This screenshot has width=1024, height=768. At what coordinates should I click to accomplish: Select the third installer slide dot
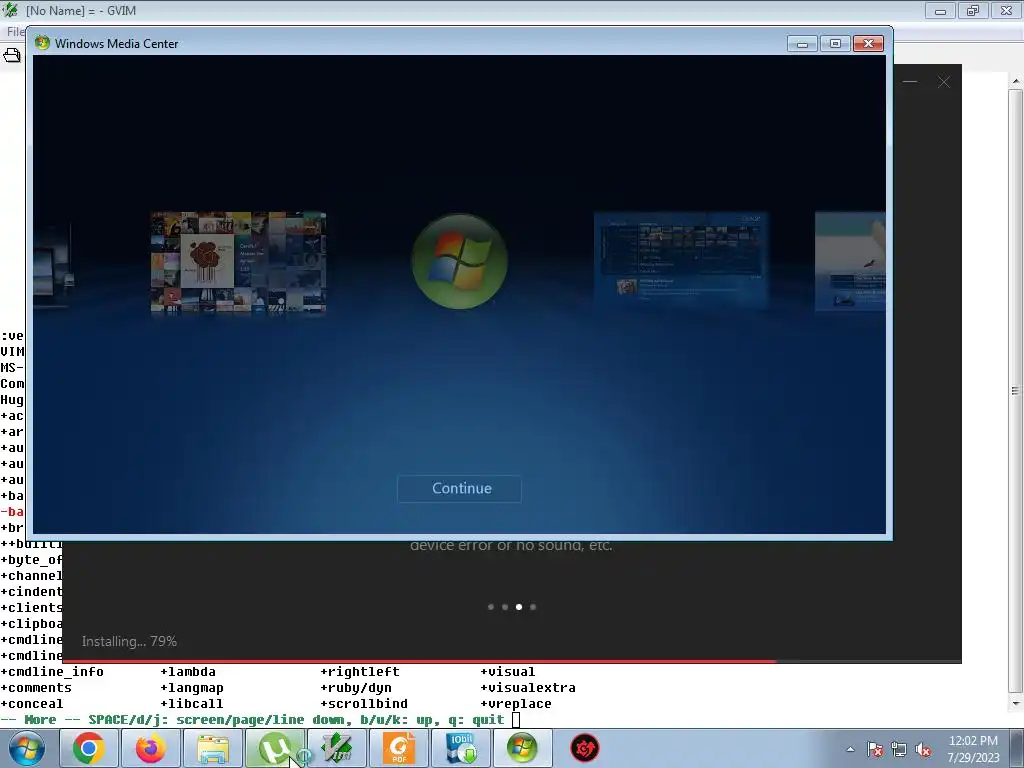point(519,607)
